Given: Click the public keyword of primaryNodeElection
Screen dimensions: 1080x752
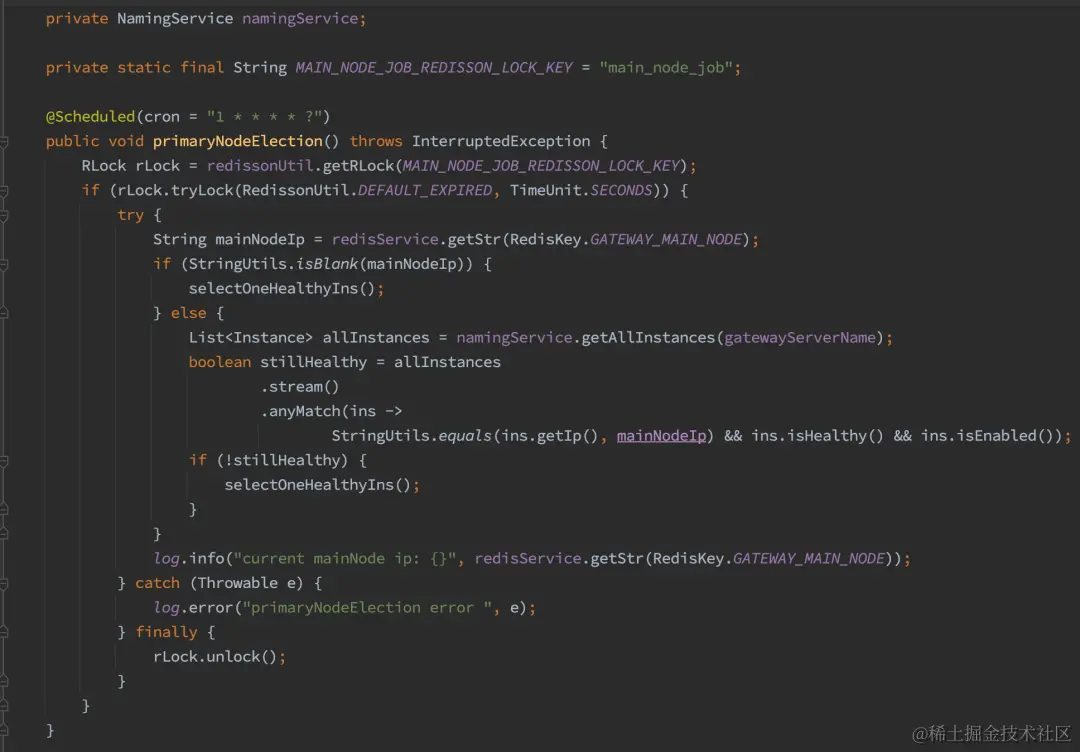Looking at the screenshot, I should (x=72, y=141).
